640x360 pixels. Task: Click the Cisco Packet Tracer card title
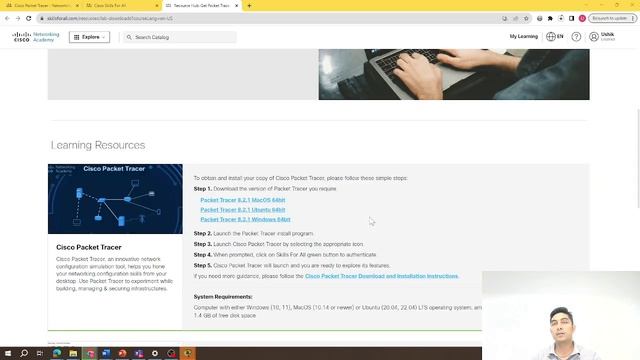click(x=89, y=247)
